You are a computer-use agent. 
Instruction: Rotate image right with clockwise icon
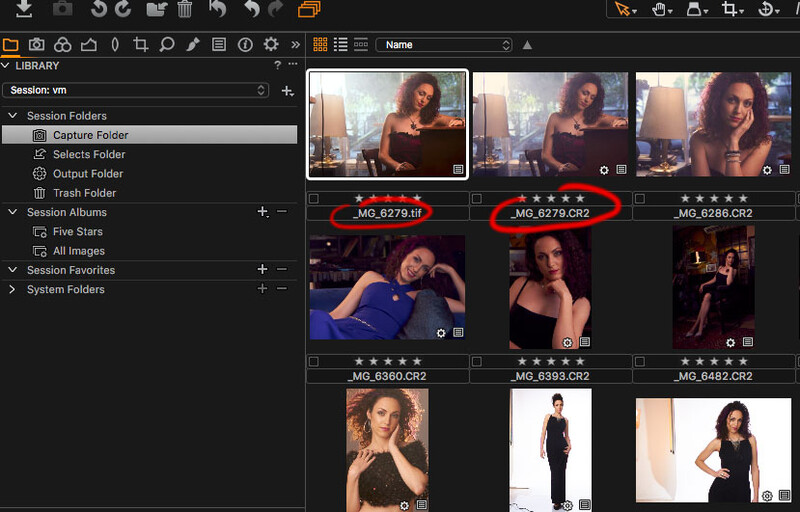pos(123,9)
